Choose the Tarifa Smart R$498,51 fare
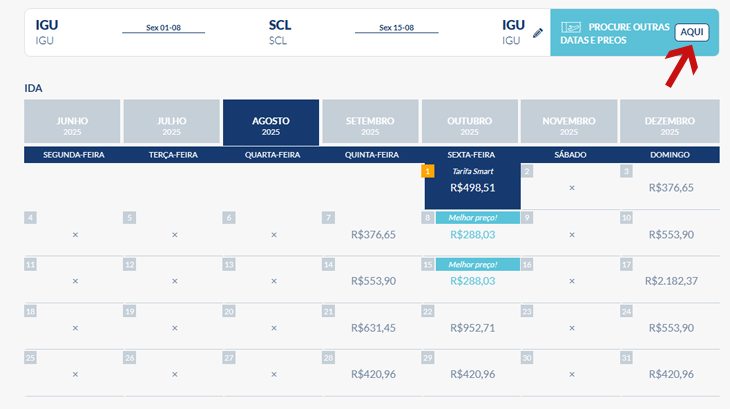The width and height of the screenshot is (730, 409). 473,186
